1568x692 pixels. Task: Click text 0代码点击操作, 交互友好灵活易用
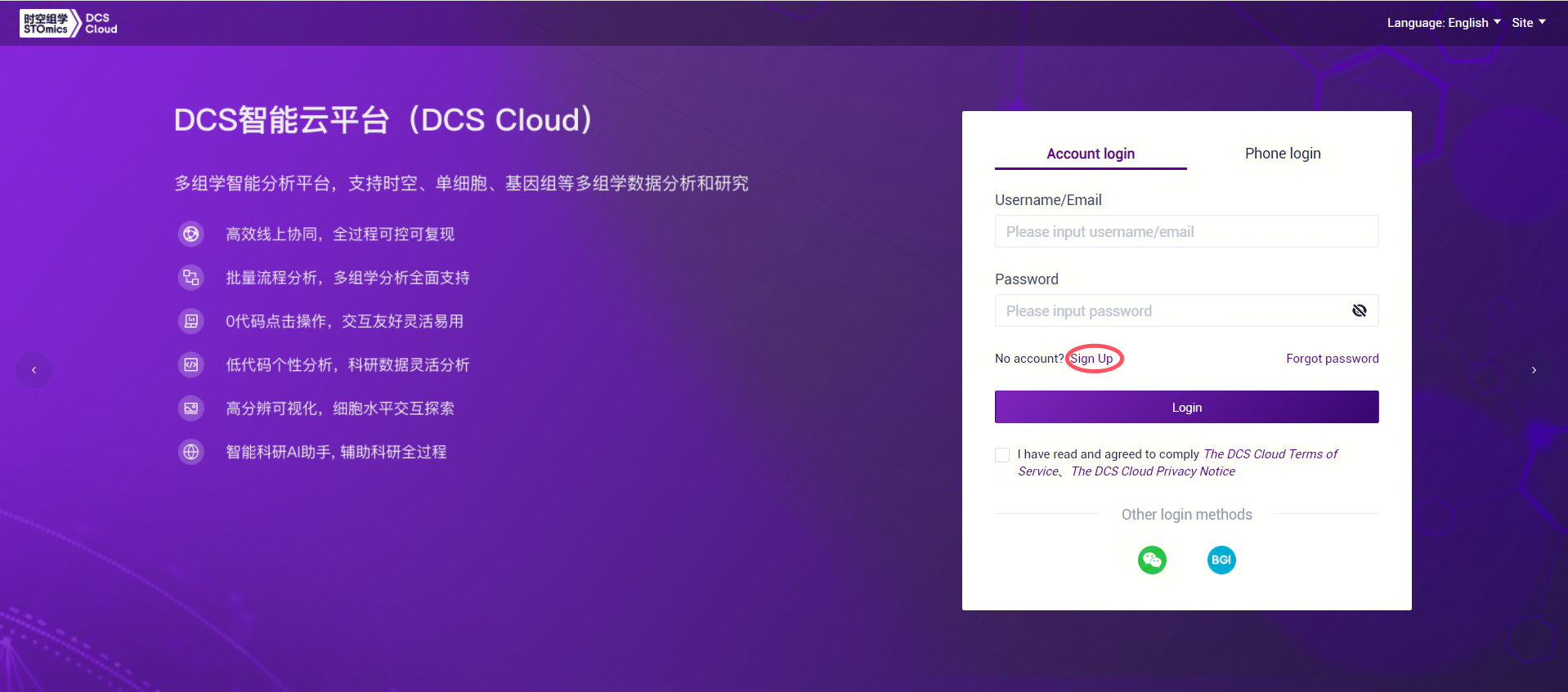point(345,321)
